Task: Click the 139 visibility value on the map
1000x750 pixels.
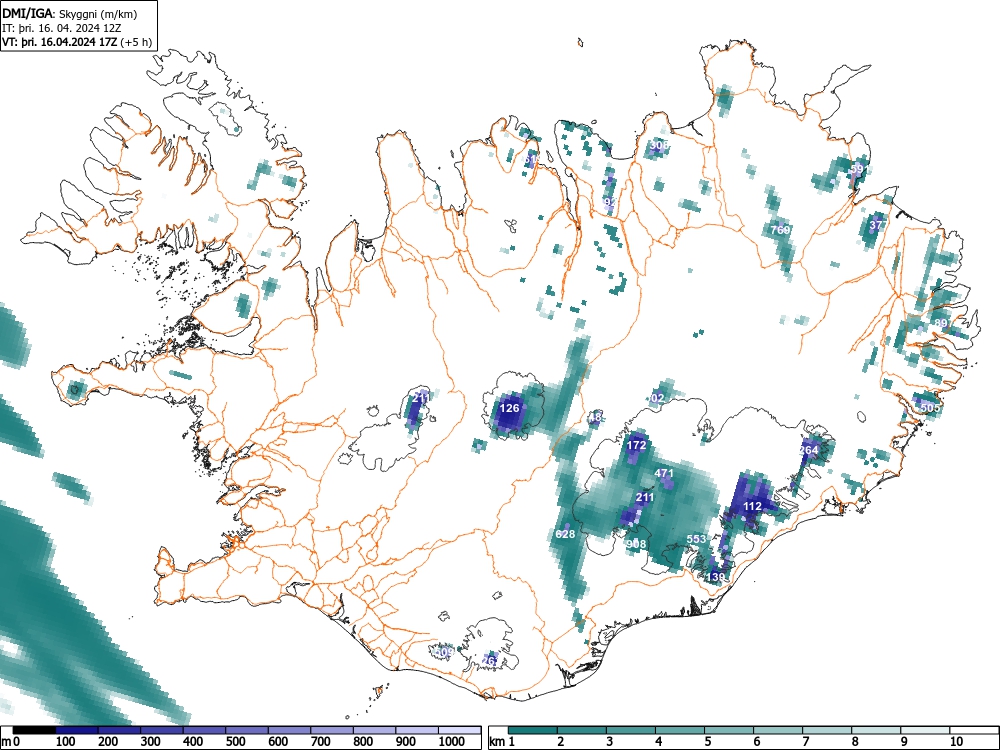Action: click(x=716, y=577)
